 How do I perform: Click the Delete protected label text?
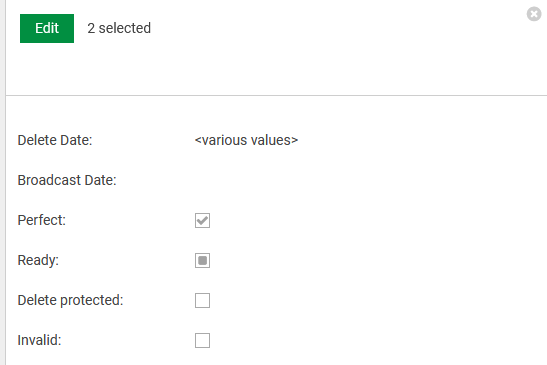[70, 300]
